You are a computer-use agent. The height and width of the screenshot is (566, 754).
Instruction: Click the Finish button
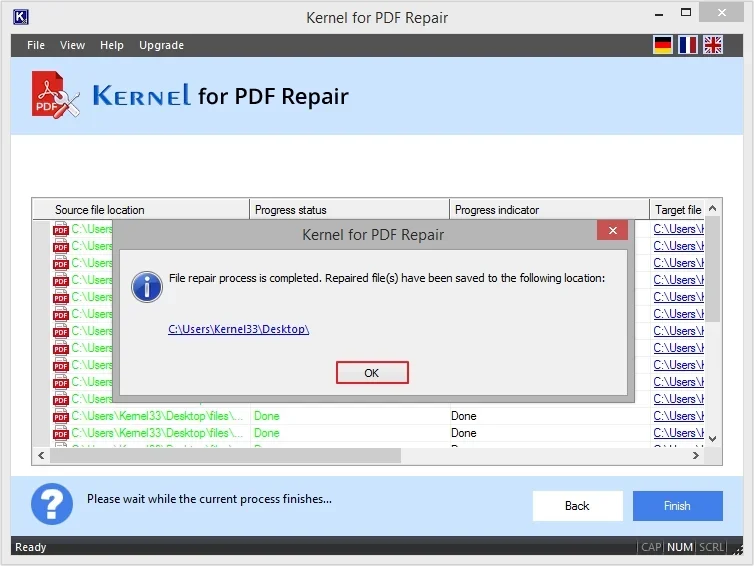[x=677, y=505]
